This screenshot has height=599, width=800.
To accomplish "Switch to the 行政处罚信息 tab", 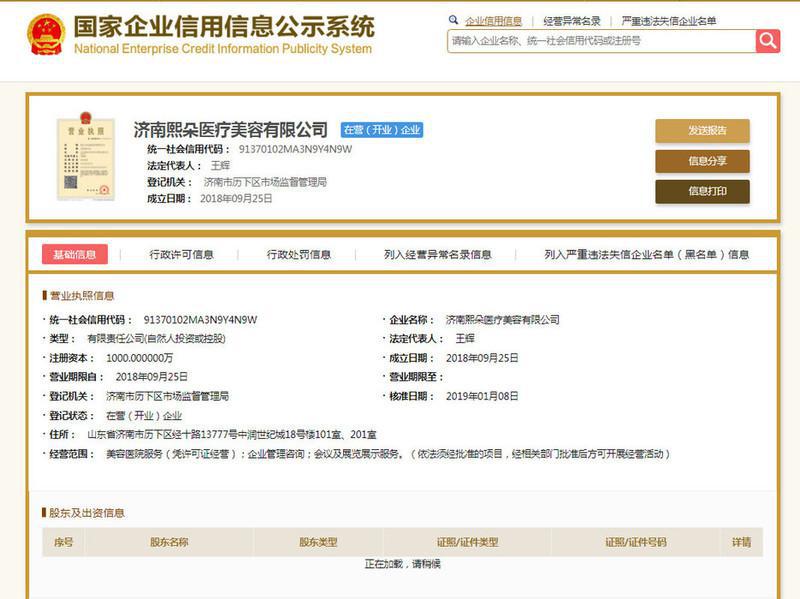I will (x=298, y=254).
